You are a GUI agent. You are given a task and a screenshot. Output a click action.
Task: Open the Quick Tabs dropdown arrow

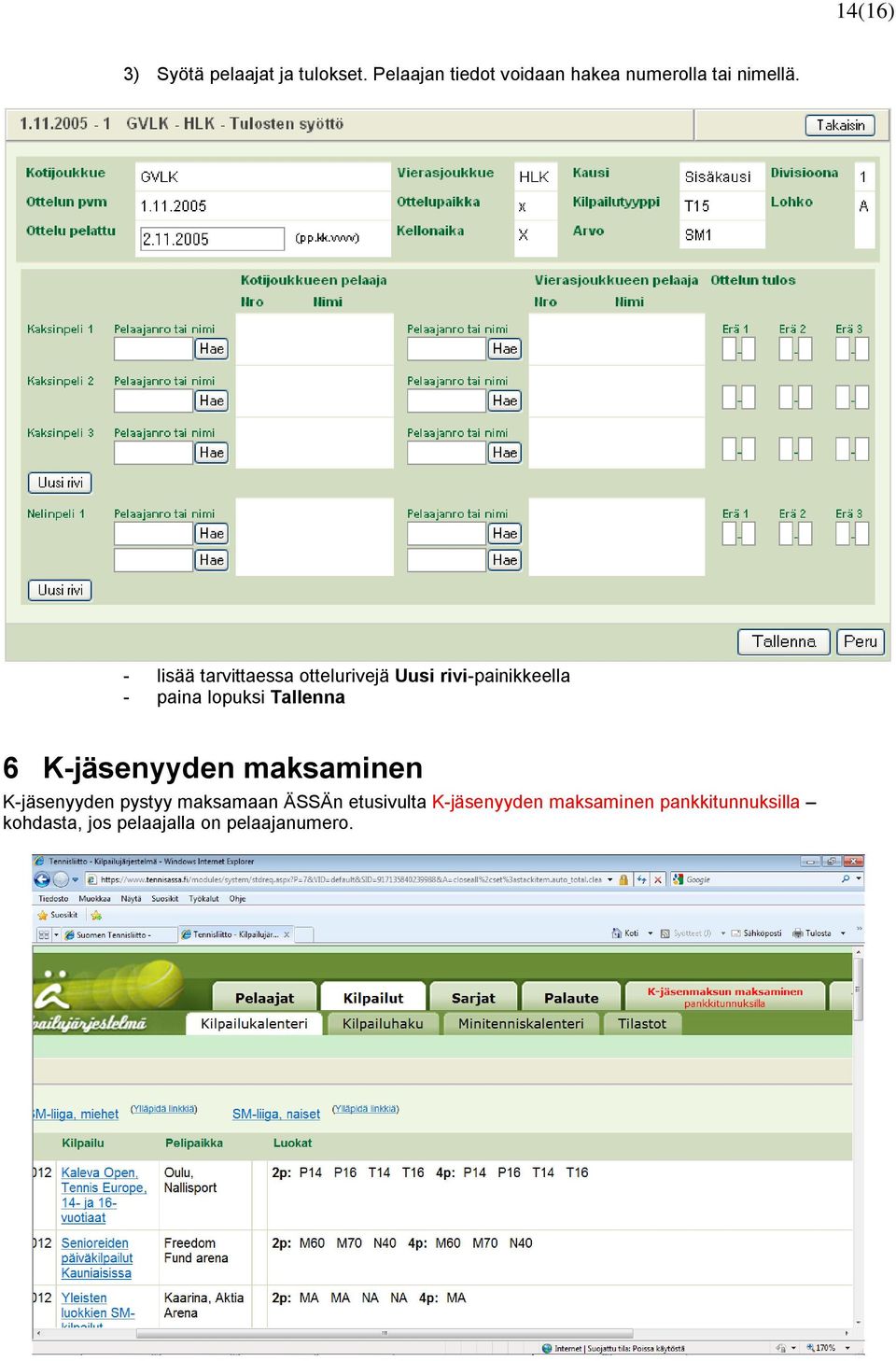pyautogui.click(x=56, y=934)
